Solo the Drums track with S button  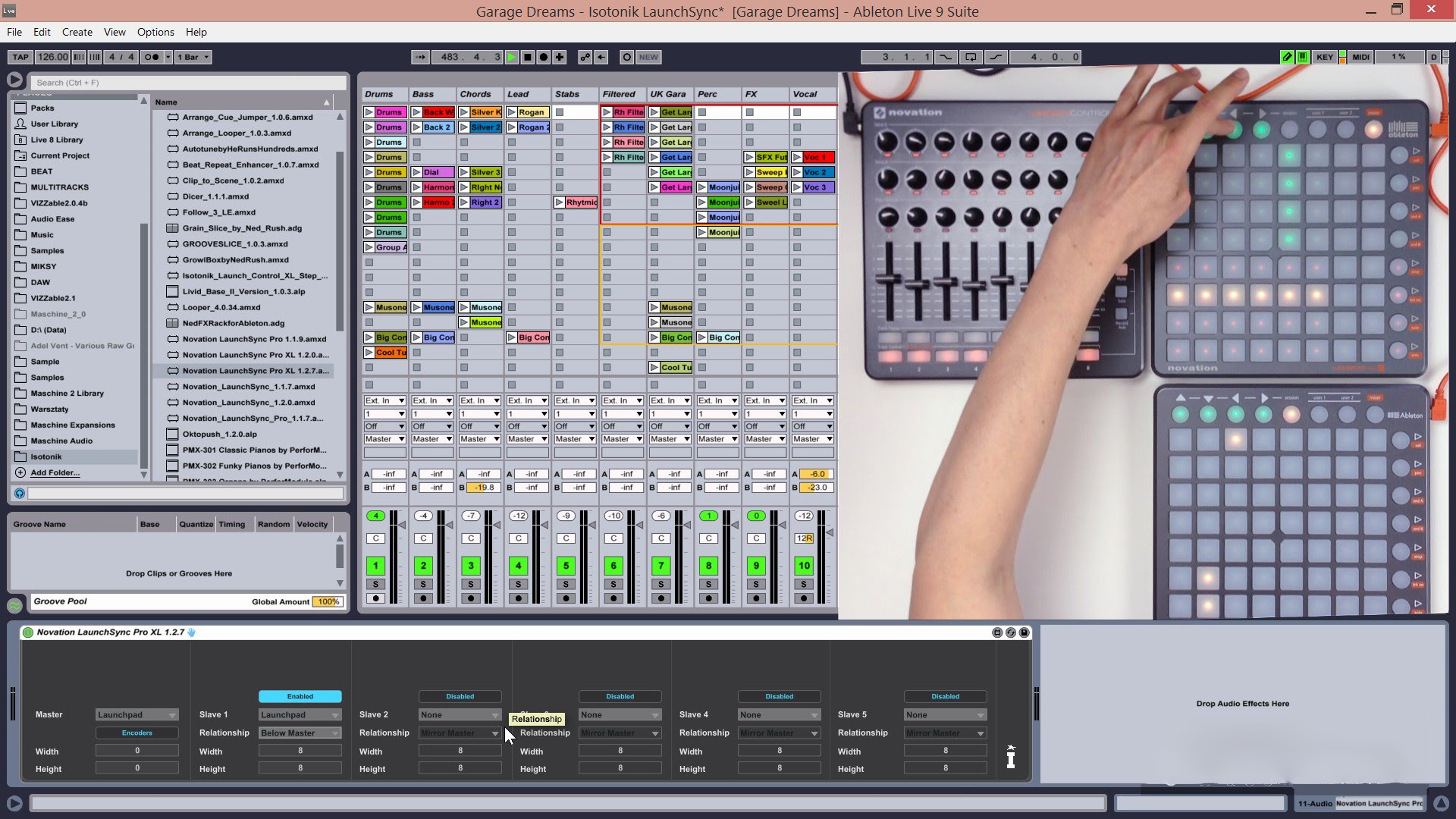[375, 585]
